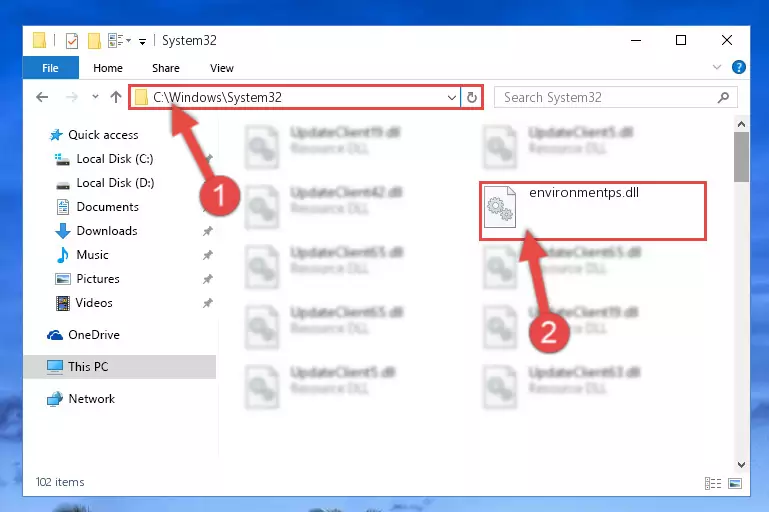Expand the ribbon with the chevron
769x512 pixels.
point(717,67)
